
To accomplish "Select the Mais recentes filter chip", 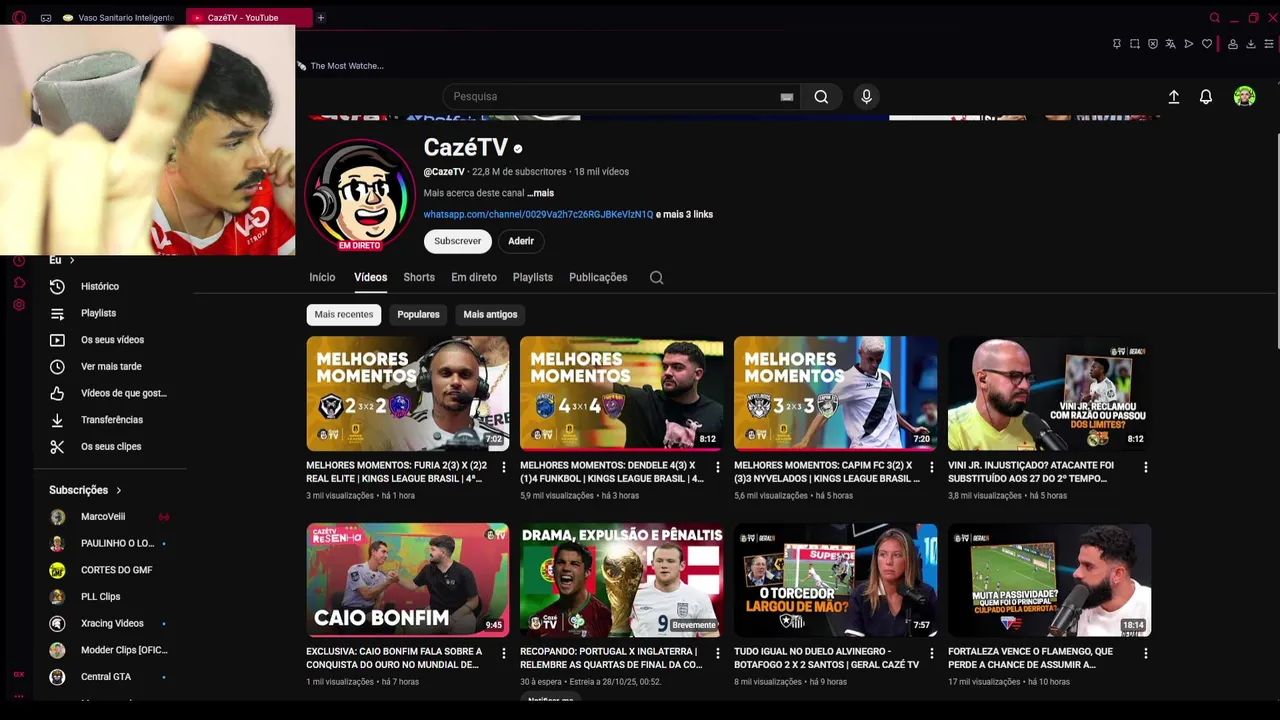I will pos(344,314).
